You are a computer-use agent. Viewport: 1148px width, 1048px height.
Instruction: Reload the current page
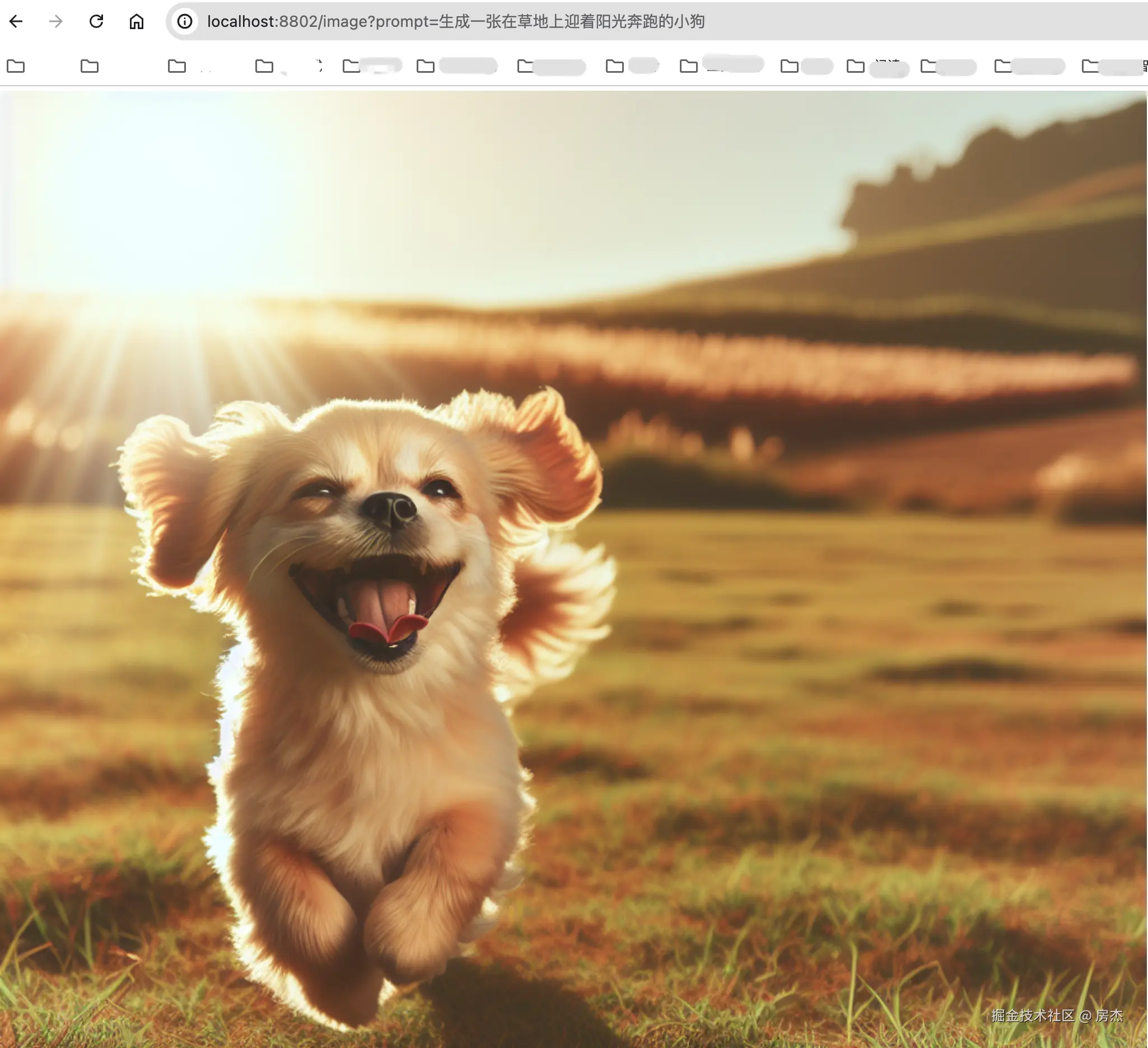coord(96,22)
